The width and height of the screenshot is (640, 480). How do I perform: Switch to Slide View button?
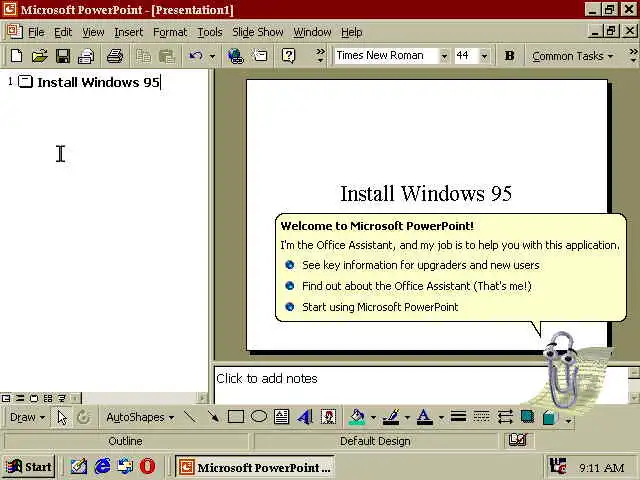tap(34, 398)
